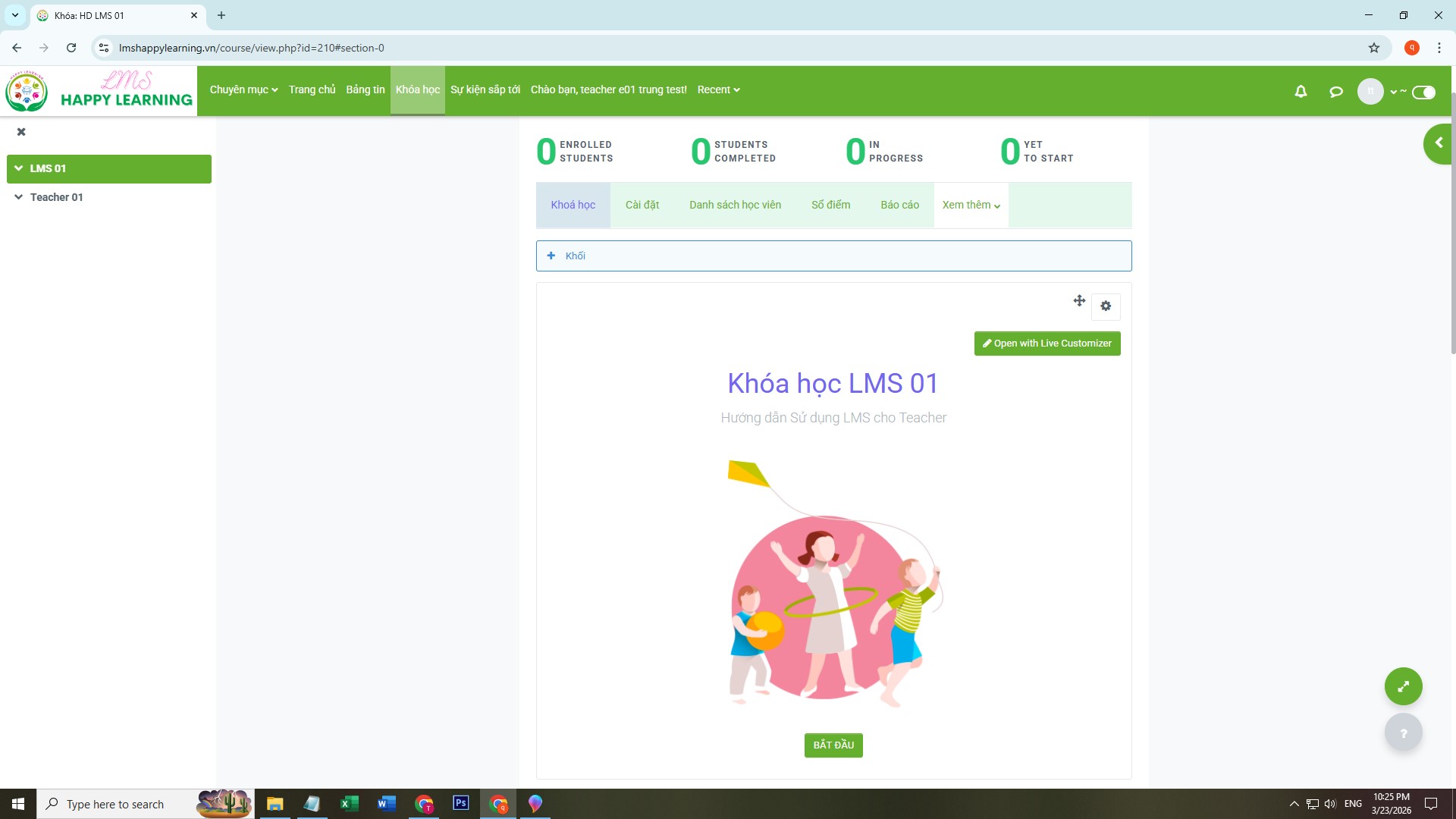1456x819 pixels.
Task: Toggle the edit mode switch
Action: coord(1423,93)
